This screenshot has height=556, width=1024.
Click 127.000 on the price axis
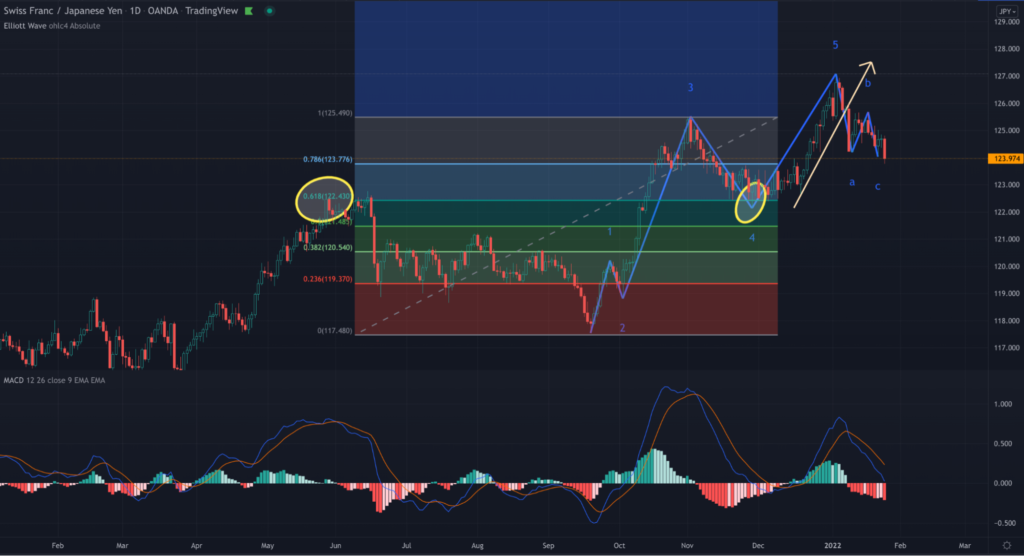pos(1006,76)
